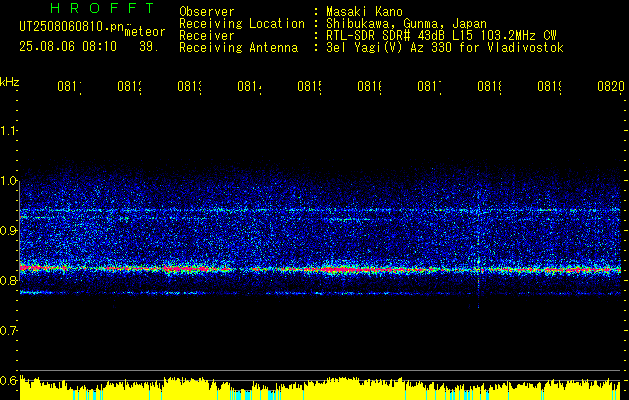Click Shibukawa, Gunma, Japan text

point(406,24)
